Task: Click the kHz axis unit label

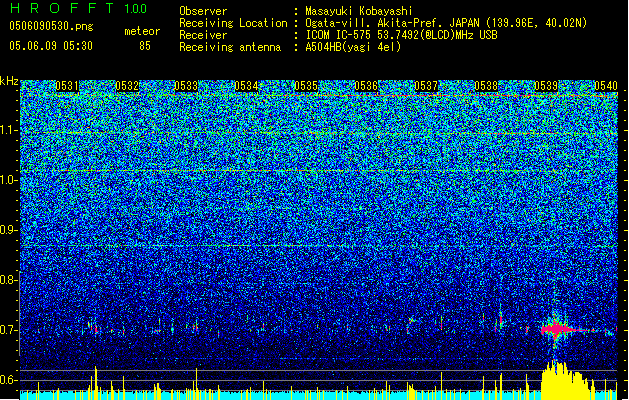Action: [x=9, y=81]
